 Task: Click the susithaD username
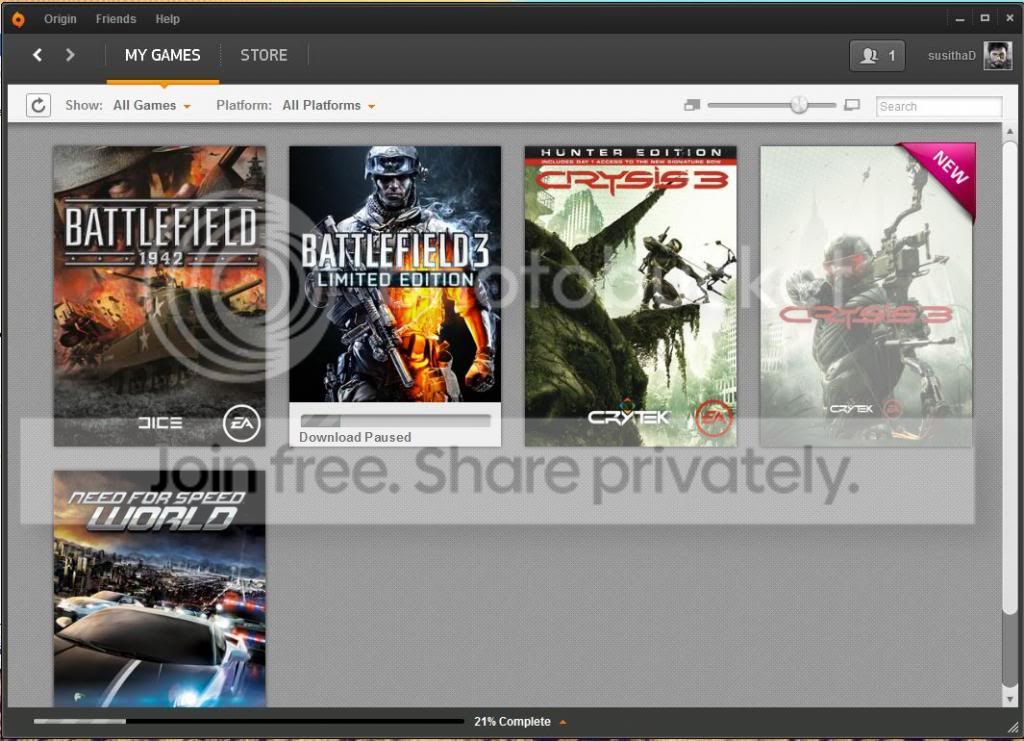coord(952,56)
